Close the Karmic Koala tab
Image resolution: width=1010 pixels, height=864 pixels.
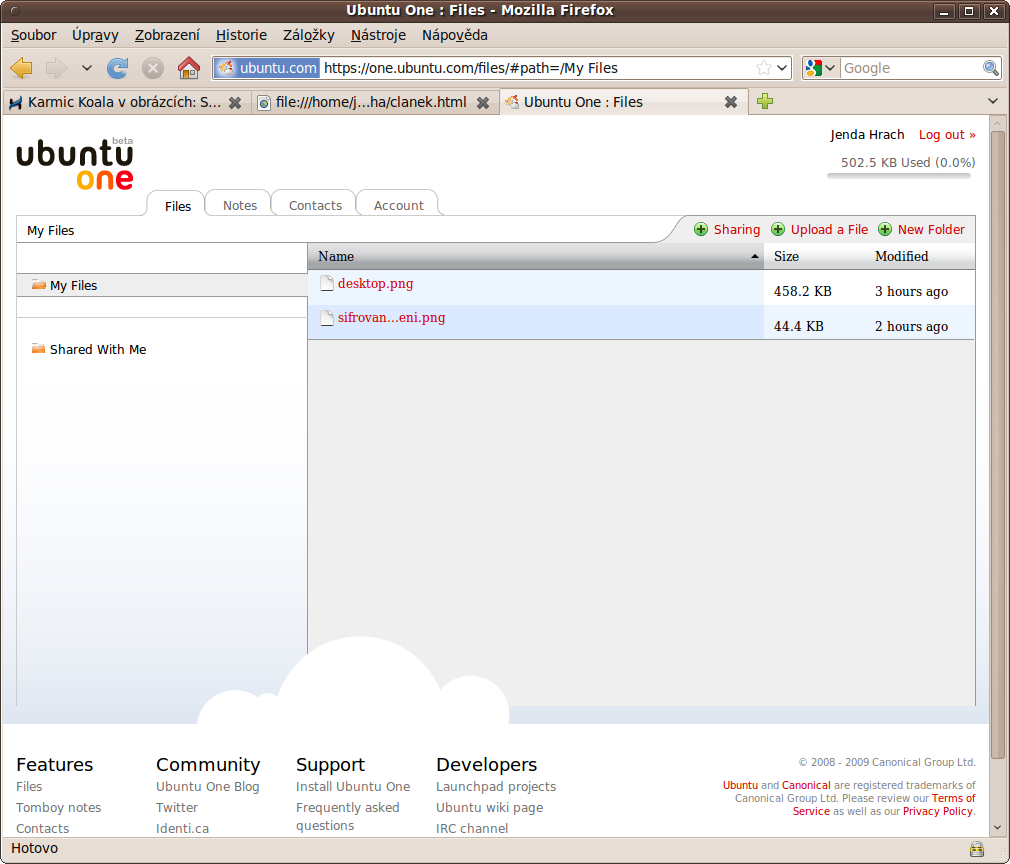(x=235, y=102)
